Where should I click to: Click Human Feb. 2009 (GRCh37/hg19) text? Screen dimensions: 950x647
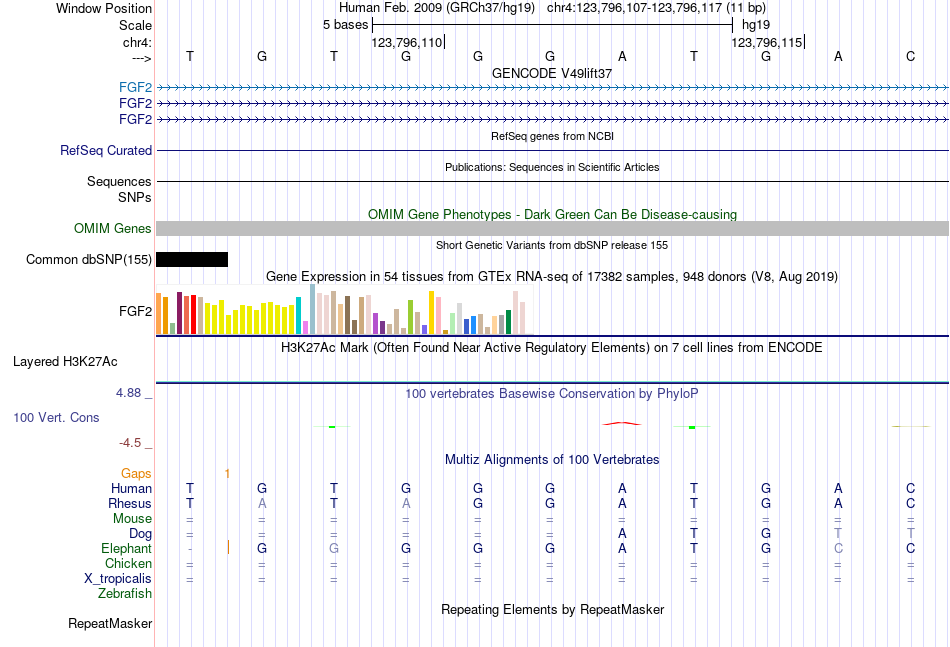tap(437, 8)
